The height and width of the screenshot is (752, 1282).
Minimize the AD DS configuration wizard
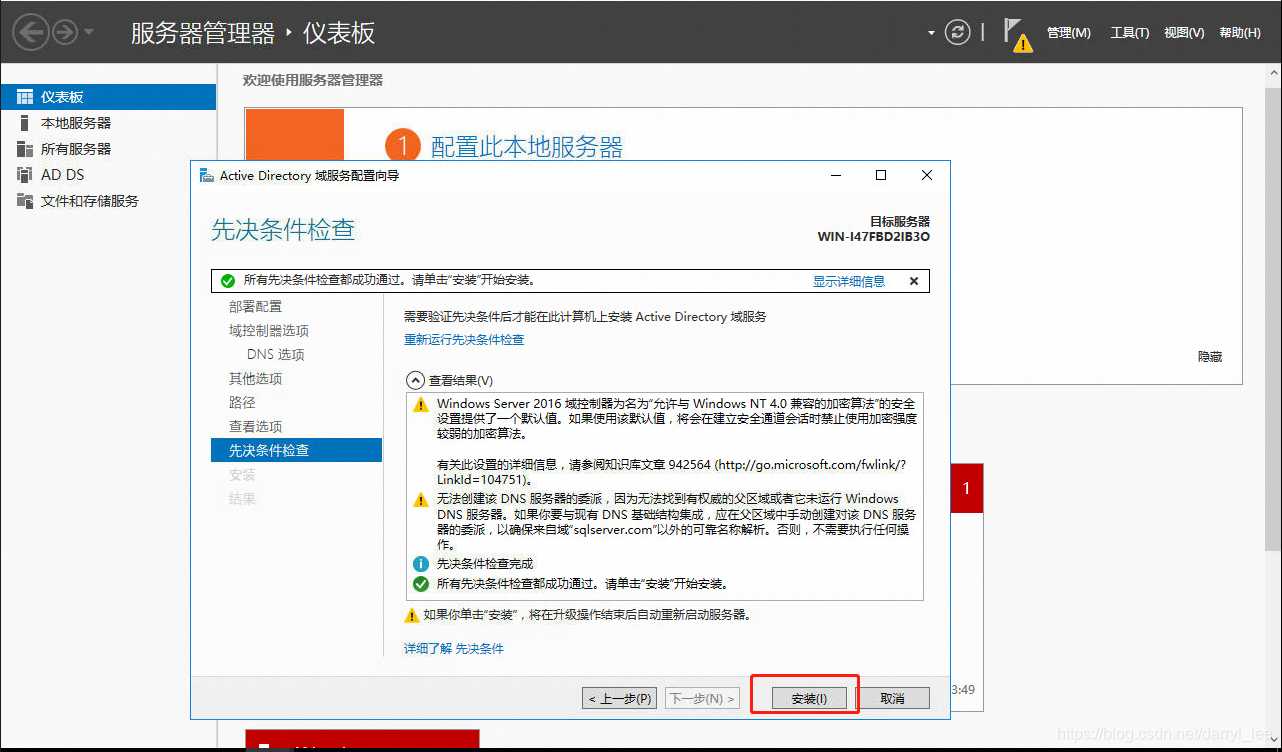coord(835,175)
